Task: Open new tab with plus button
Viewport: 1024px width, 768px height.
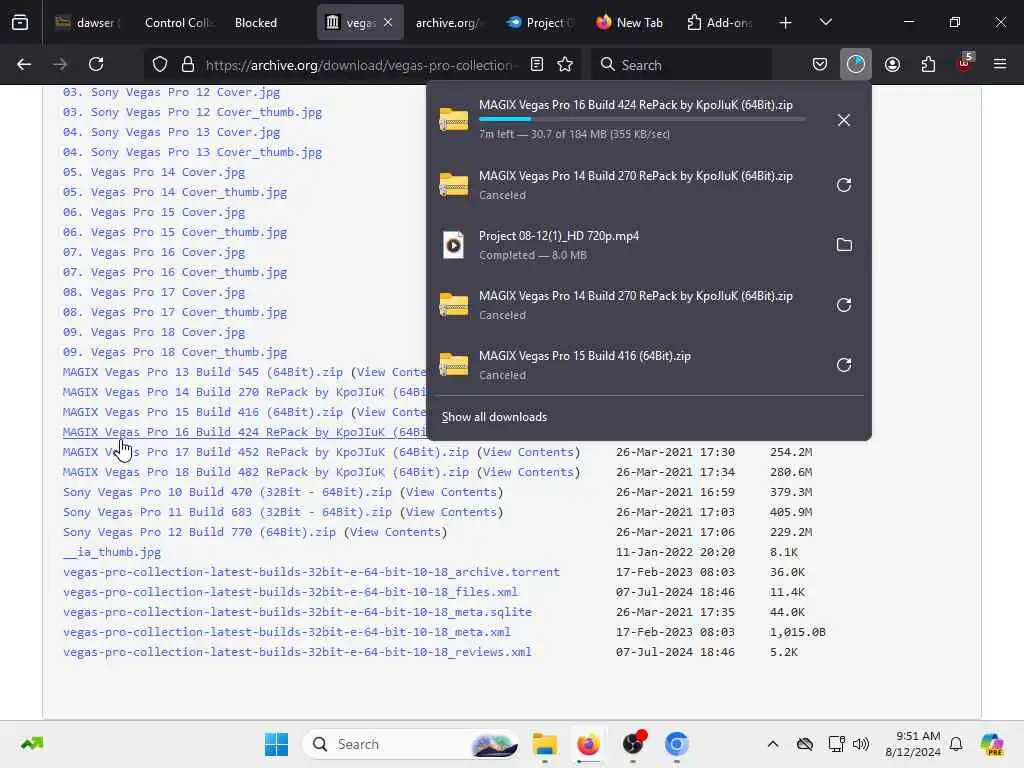Action: coord(786,23)
